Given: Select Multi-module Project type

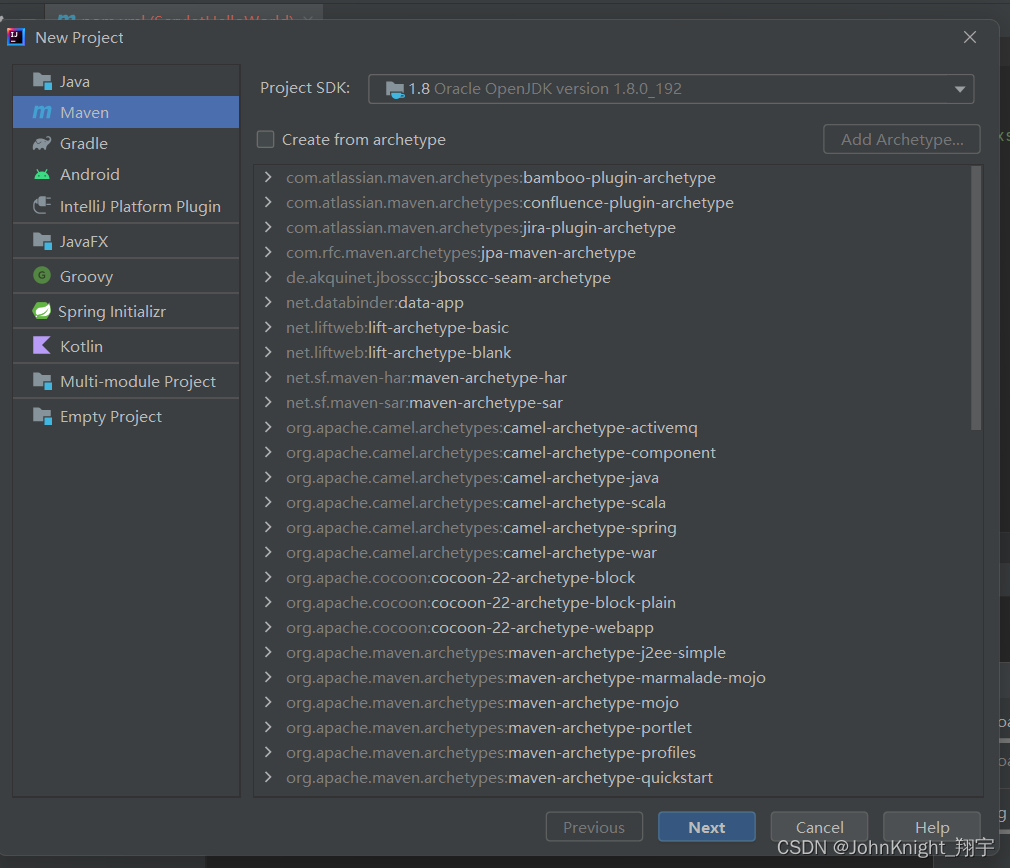Looking at the screenshot, I should pyautogui.click(x=126, y=381).
